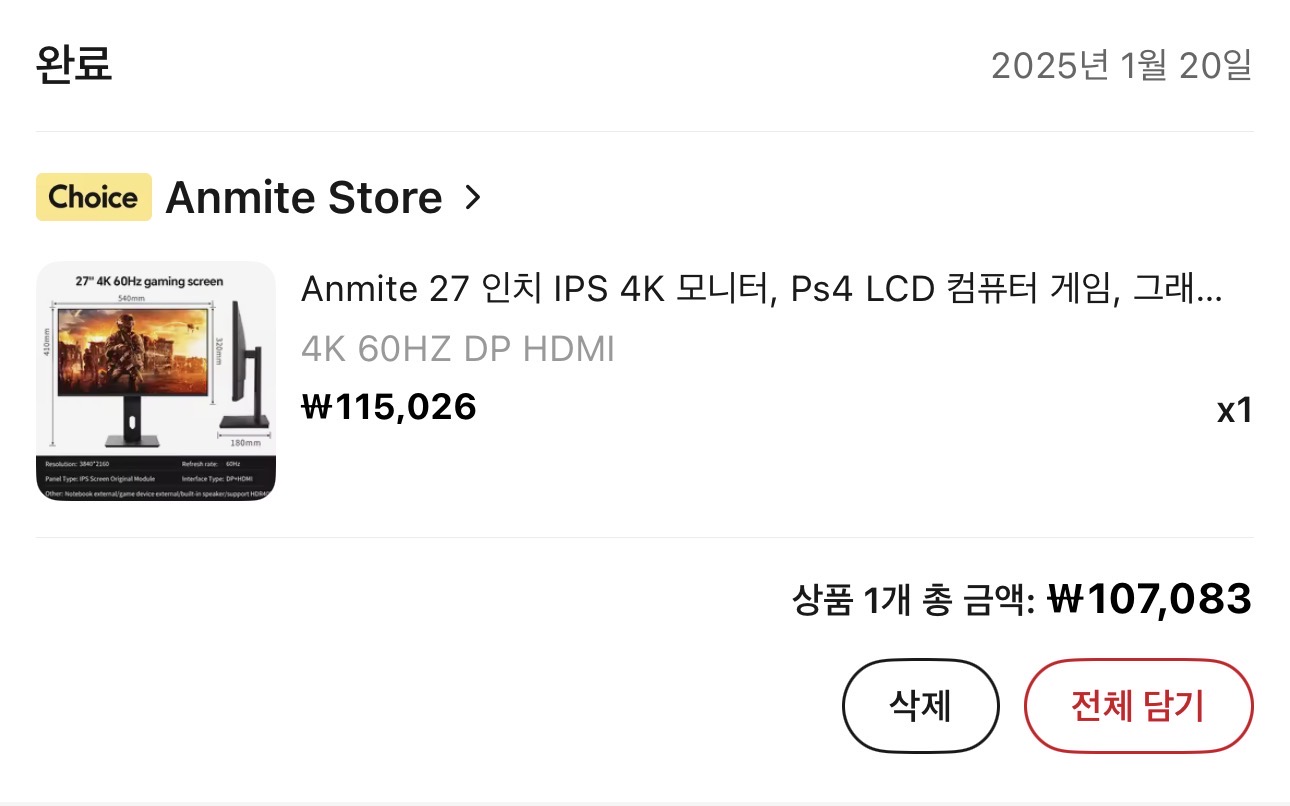Click the ₩107,083 total amount
The width and height of the screenshot is (1290, 806).
[1149, 599]
